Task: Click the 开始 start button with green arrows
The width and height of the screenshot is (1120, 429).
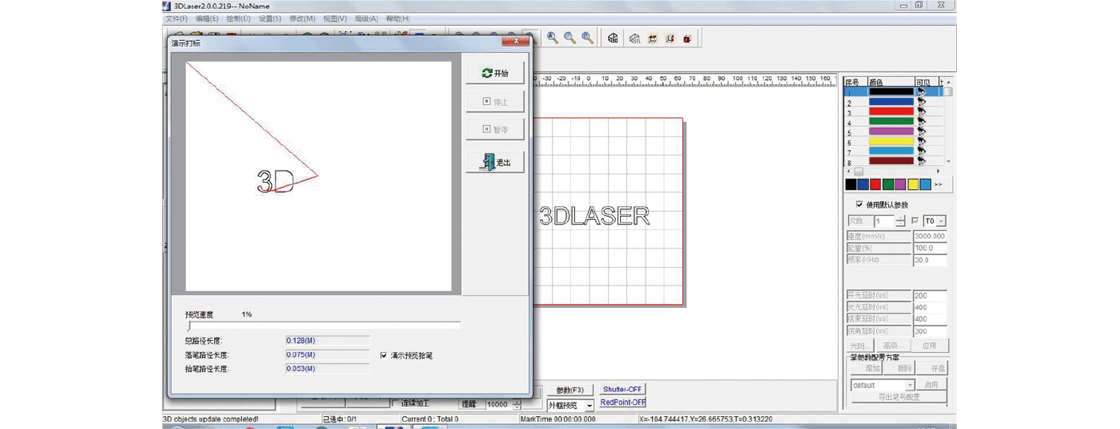Action: pos(496,72)
